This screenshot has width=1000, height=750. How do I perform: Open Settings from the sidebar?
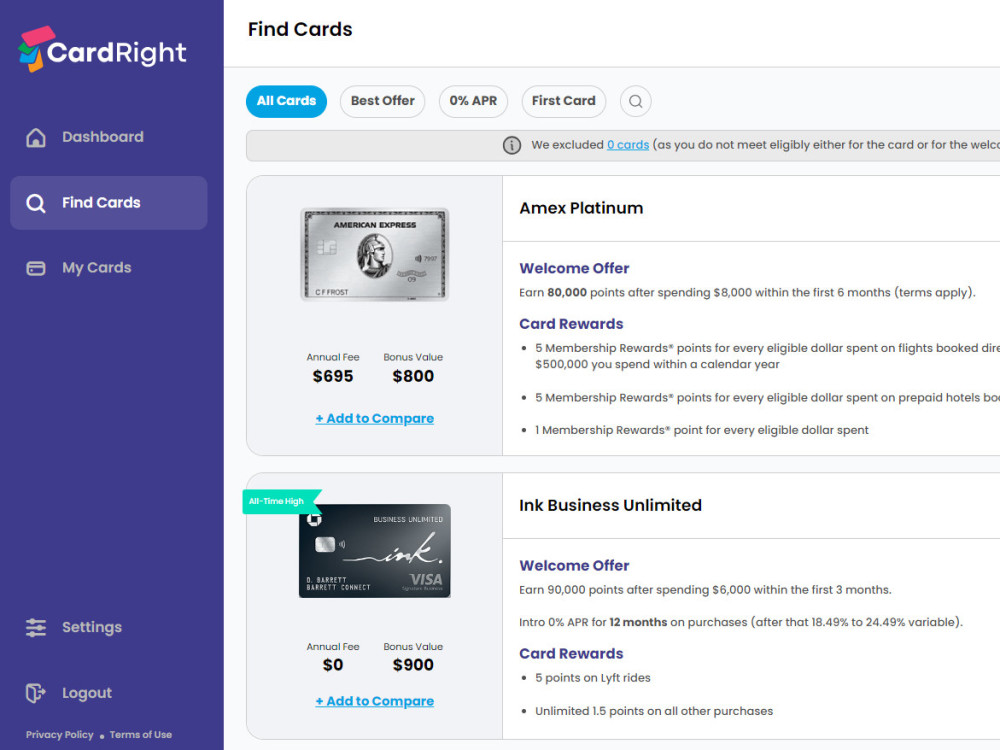coord(92,628)
